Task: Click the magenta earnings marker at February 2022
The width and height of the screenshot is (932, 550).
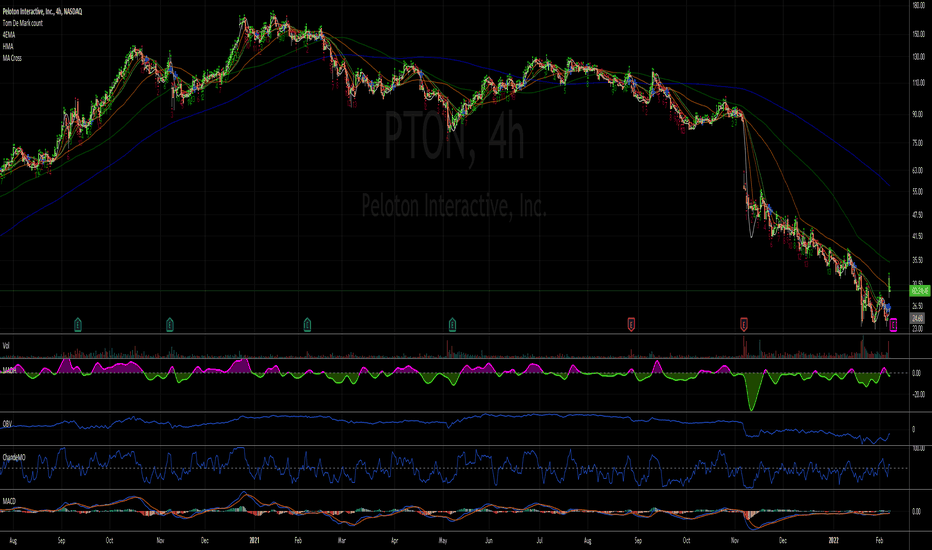Action: click(x=893, y=325)
